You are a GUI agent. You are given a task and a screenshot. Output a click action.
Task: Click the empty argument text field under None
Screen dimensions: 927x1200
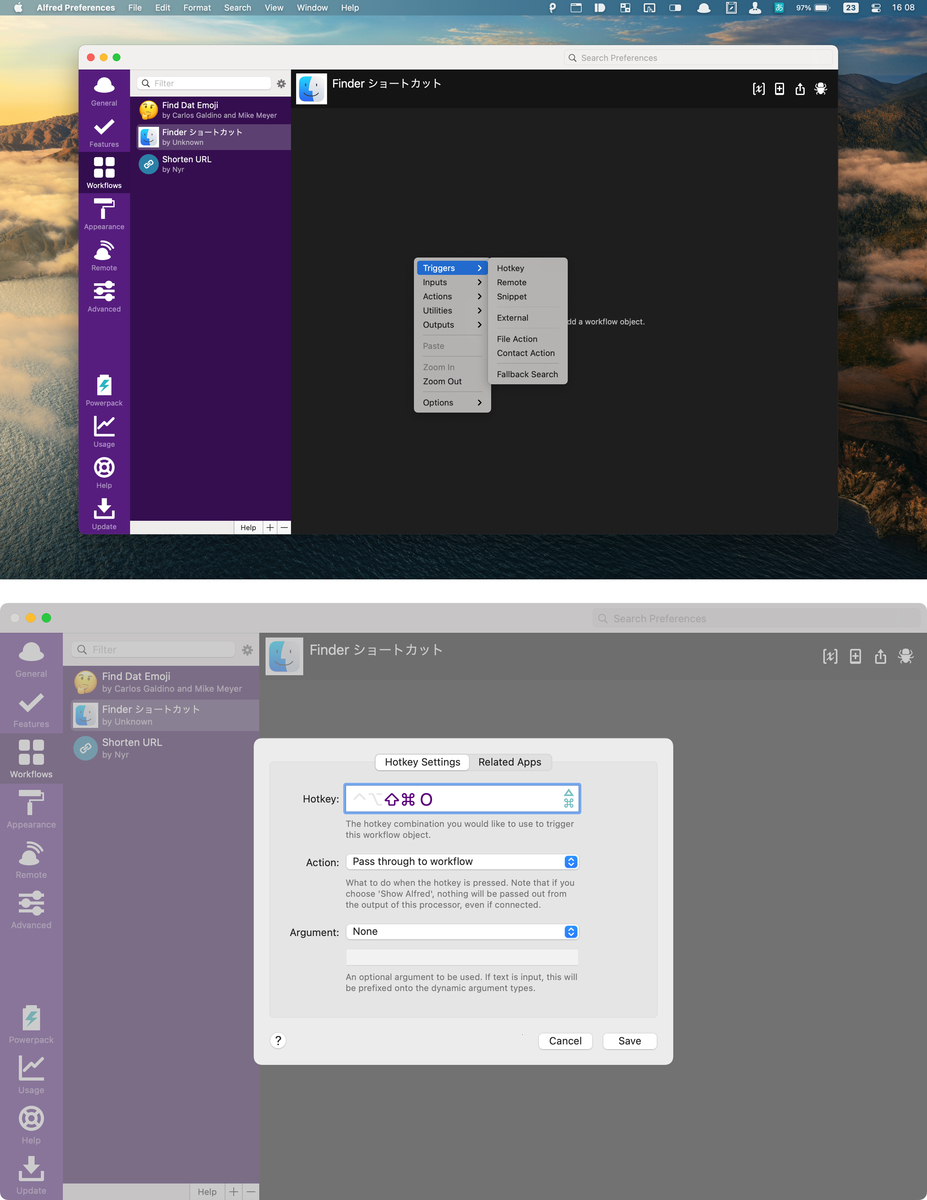(x=462, y=957)
